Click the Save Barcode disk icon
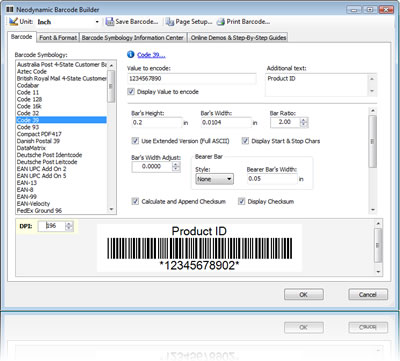 (x=109, y=22)
